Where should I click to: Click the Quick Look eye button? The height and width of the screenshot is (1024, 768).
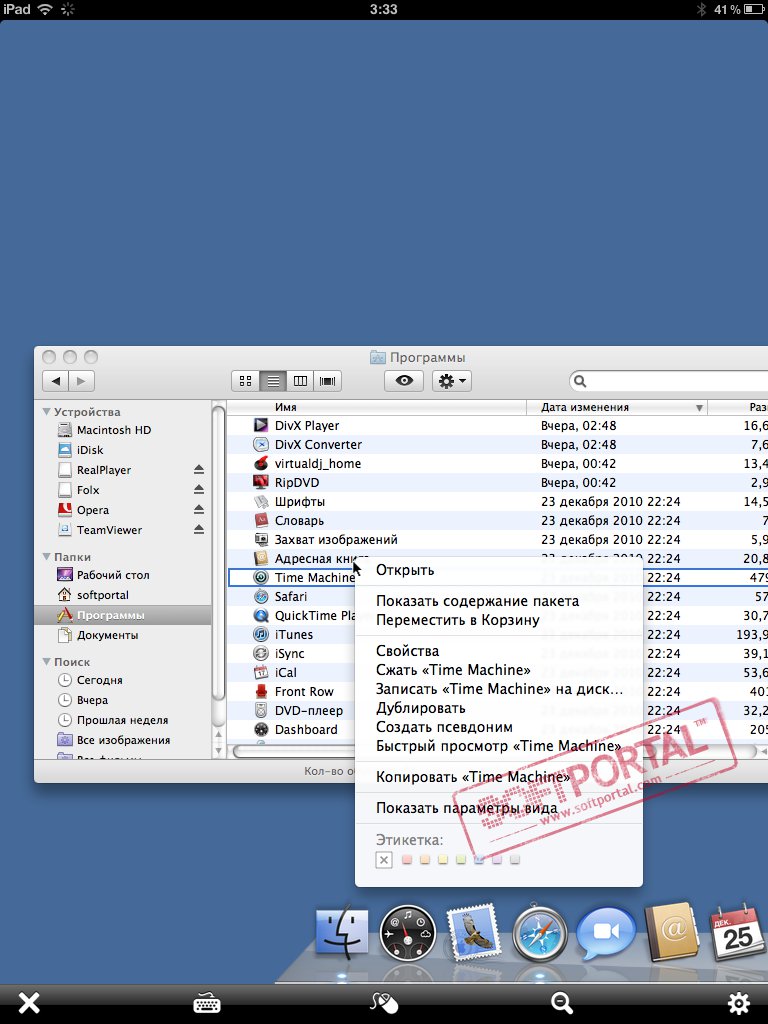click(x=404, y=381)
